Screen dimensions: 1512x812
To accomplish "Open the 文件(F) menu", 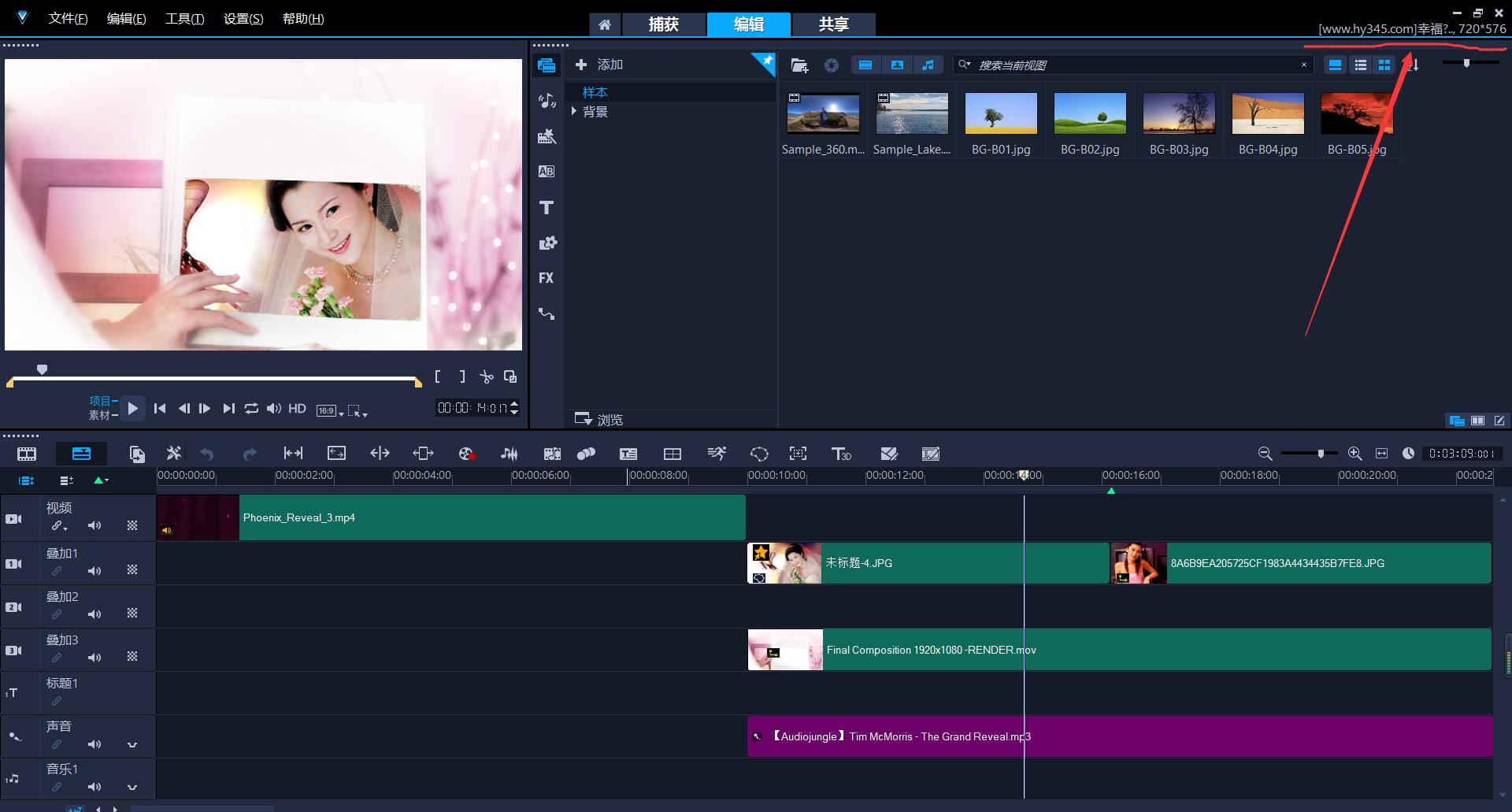I will click(x=68, y=18).
